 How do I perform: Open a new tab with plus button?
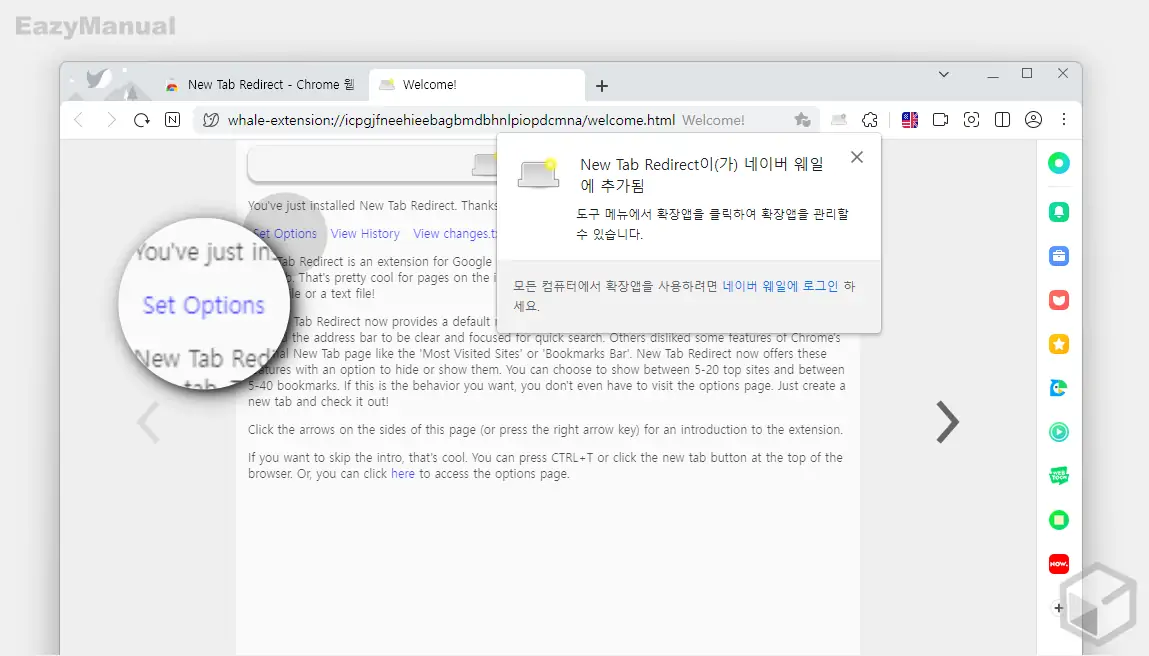coord(602,86)
